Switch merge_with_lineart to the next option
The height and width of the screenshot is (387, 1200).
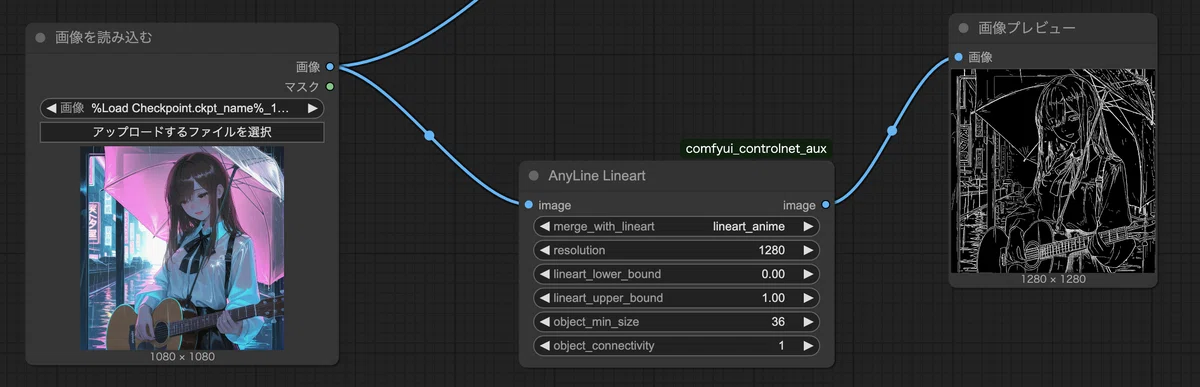pyautogui.click(x=808, y=226)
